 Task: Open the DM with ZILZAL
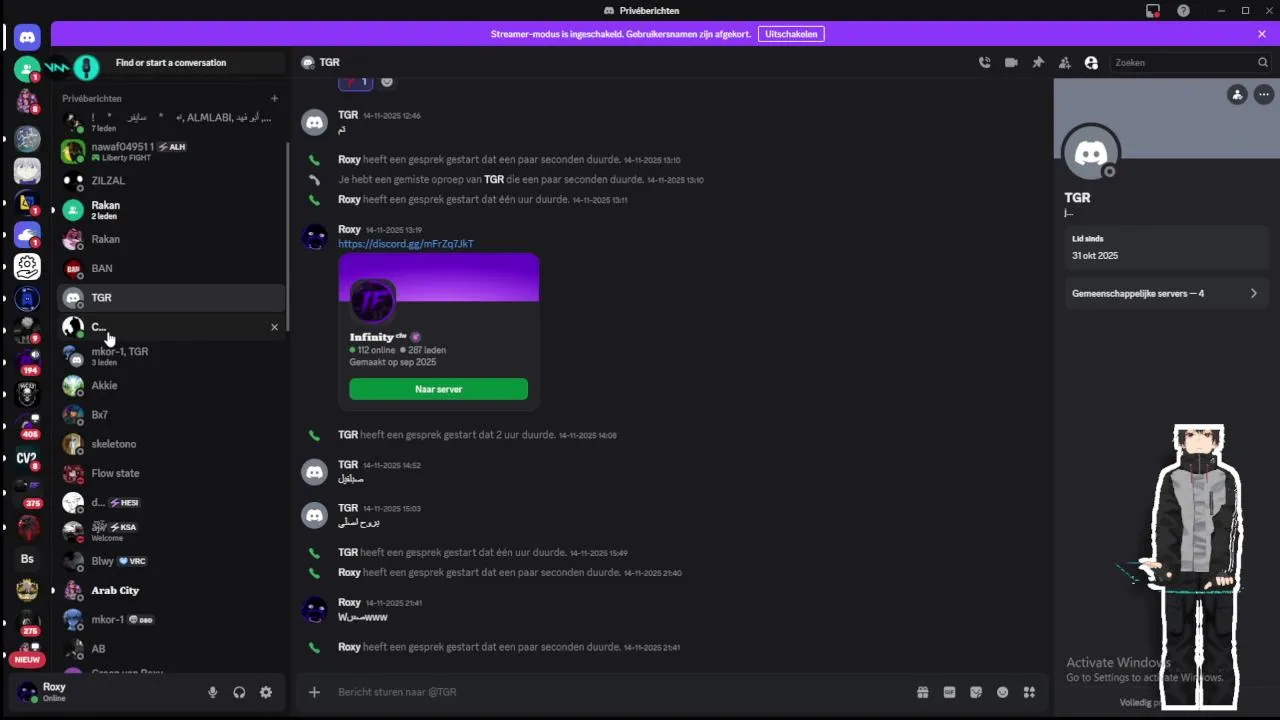(x=172, y=181)
